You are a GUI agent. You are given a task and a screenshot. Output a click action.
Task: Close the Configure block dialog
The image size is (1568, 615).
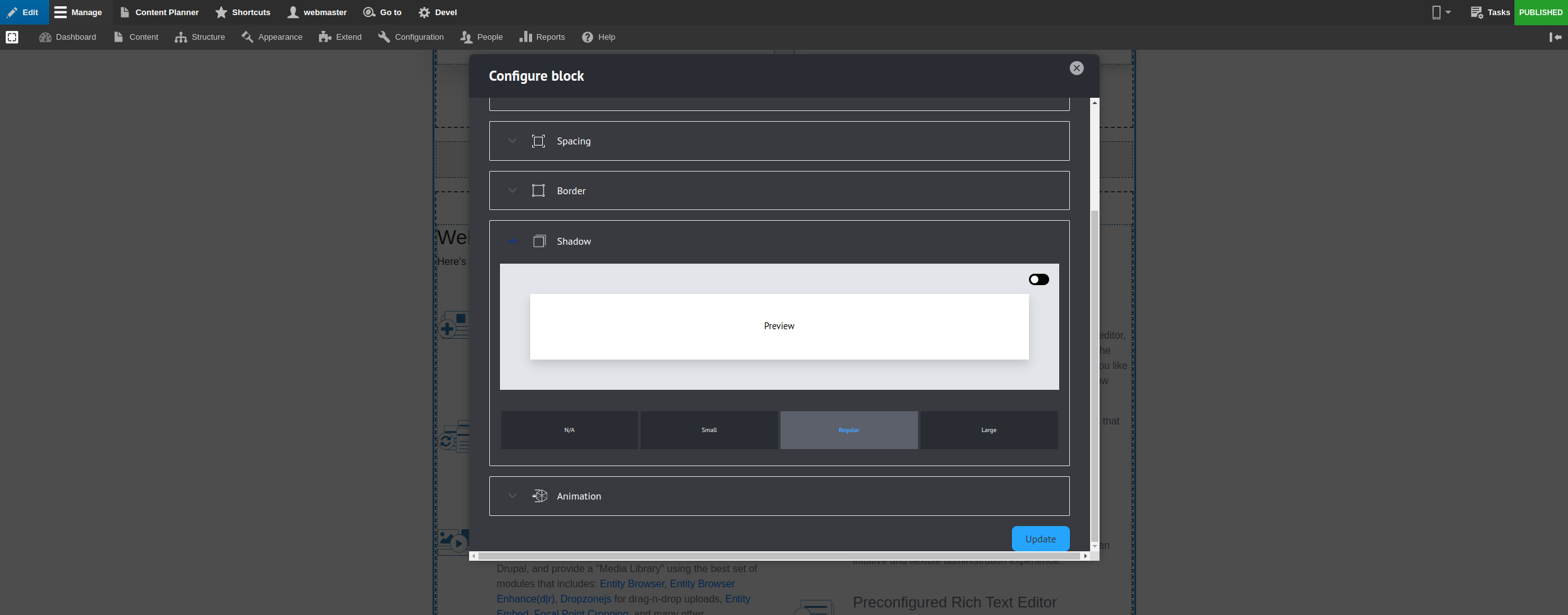(x=1076, y=68)
